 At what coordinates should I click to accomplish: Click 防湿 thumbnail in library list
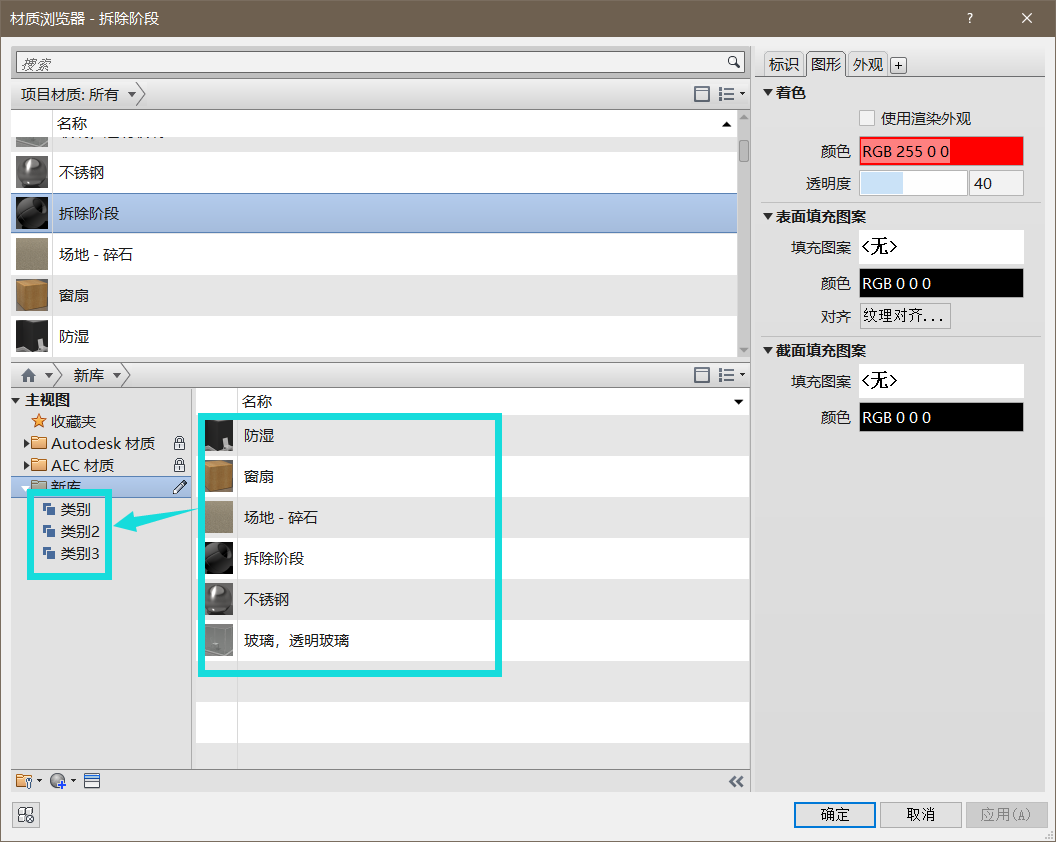pyautogui.click(x=219, y=436)
